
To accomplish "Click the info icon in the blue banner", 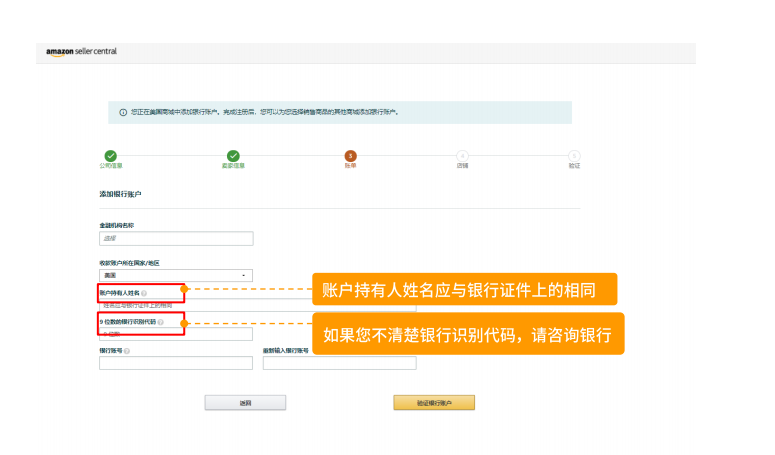I will click(123, 113).
